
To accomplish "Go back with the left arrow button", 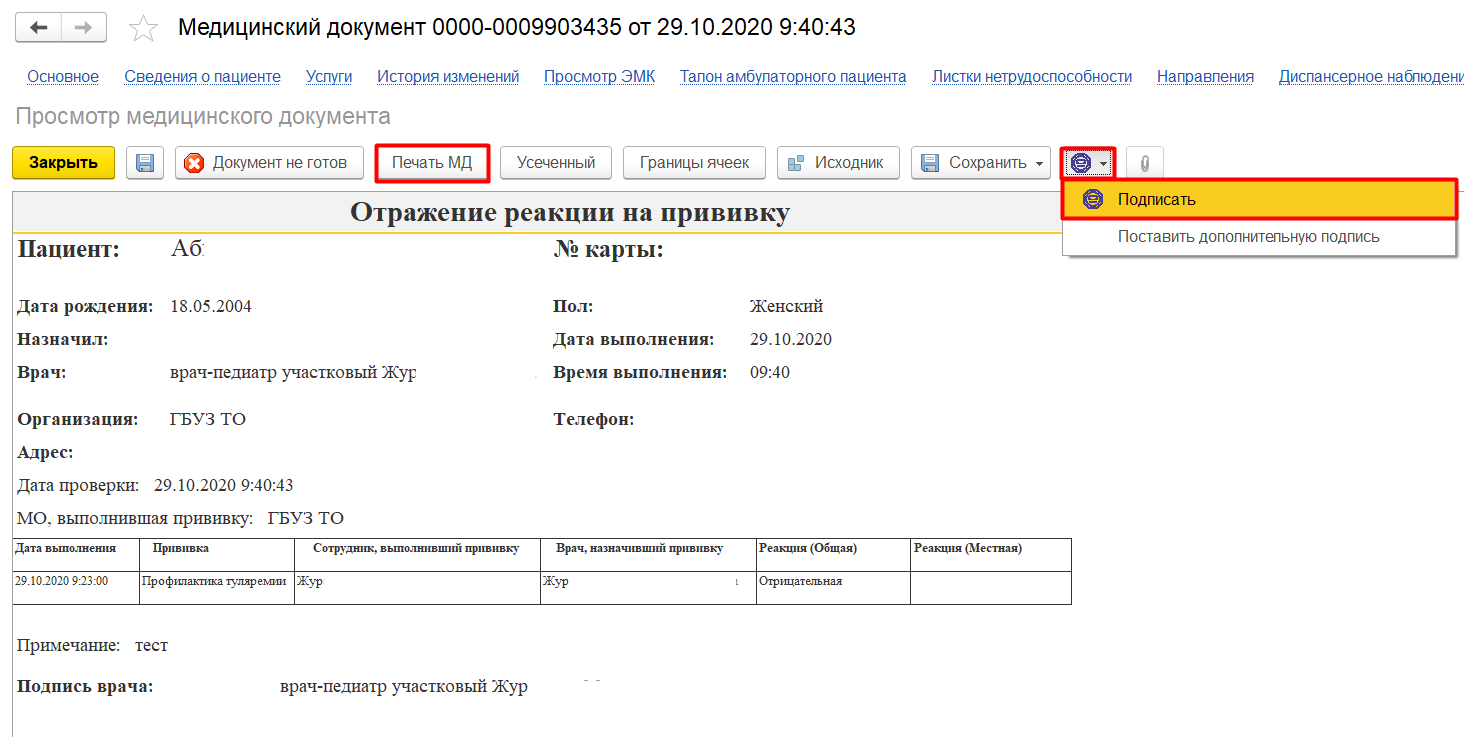I will pos(39,27).
